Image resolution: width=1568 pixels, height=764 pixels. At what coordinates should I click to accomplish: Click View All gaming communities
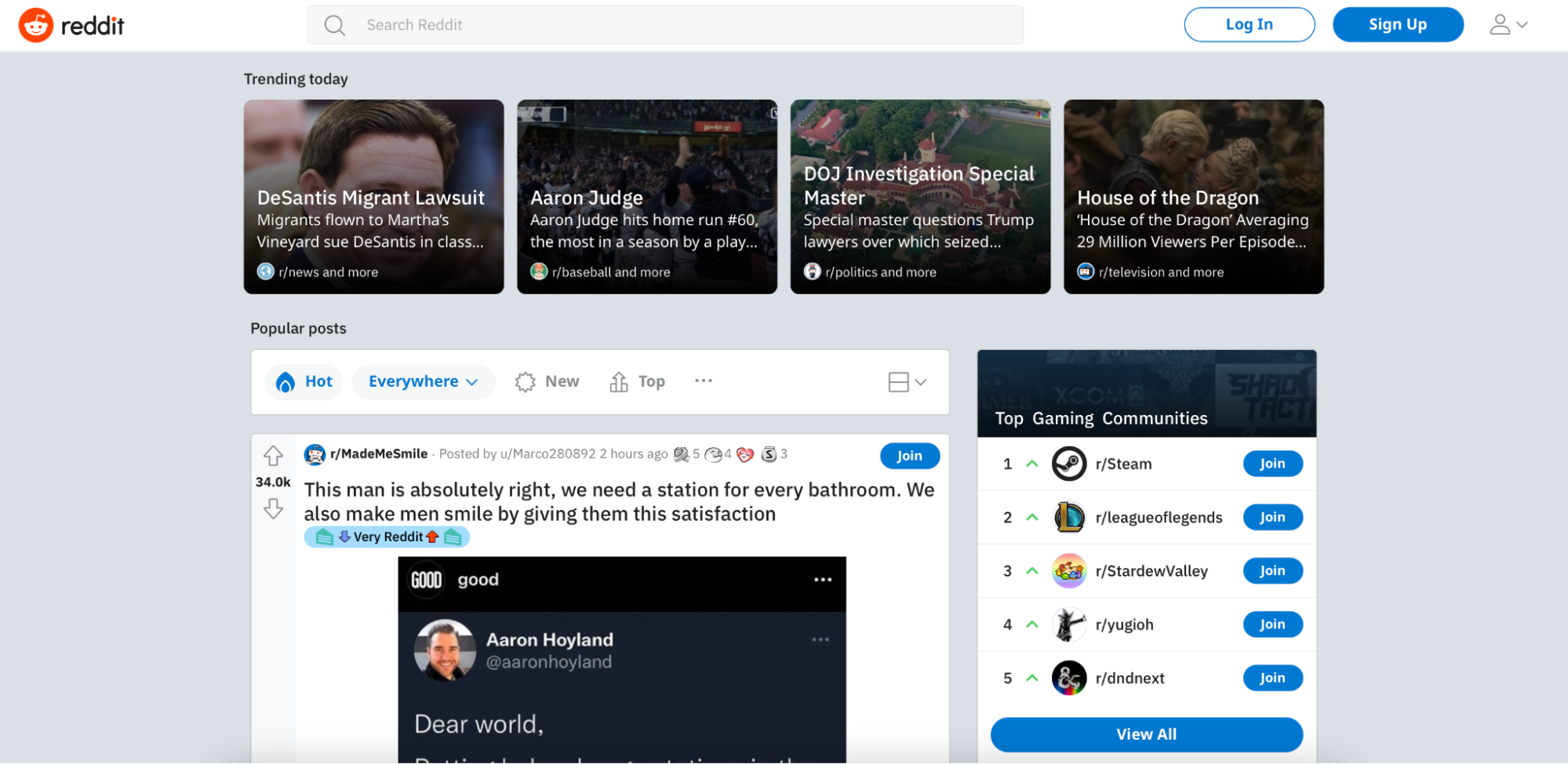(x=1146, y=735)
